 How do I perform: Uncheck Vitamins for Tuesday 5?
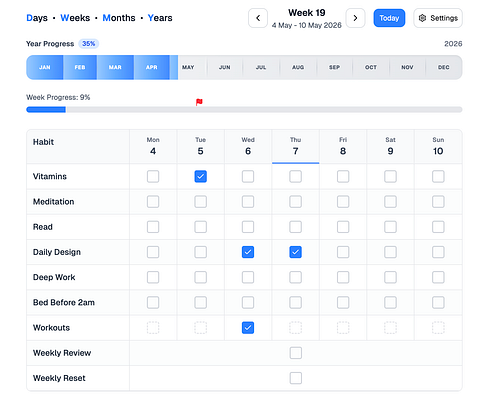click(x=200, y=176)
